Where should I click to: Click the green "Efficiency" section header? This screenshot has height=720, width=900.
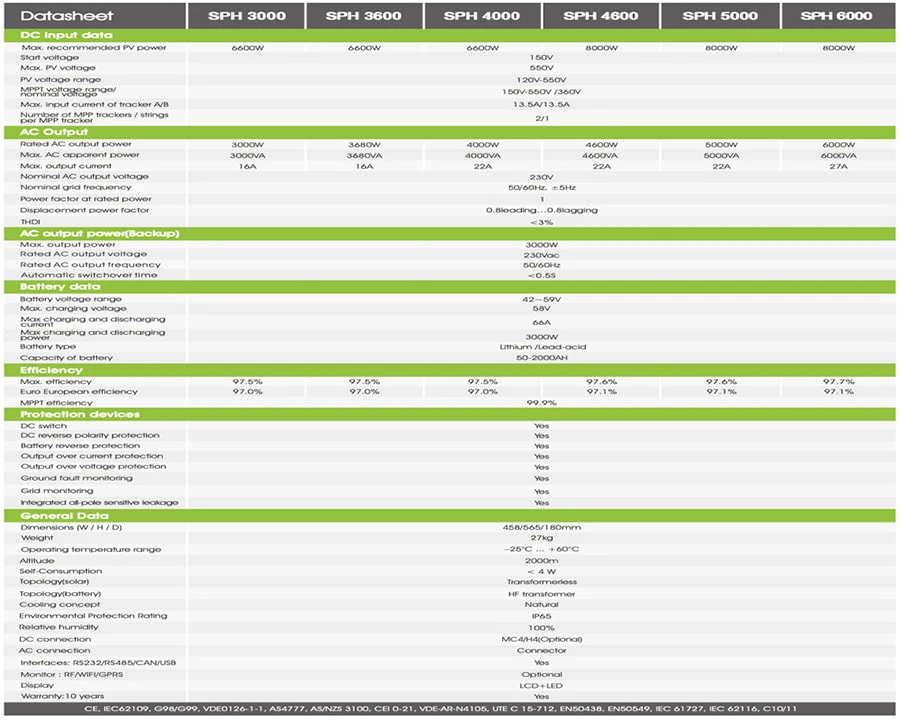(449, 370)
